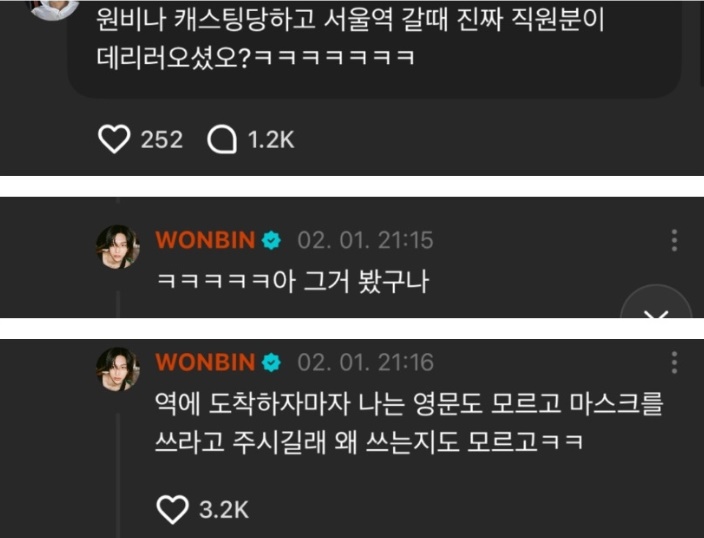Open WONBIN's avatar on the 21:15 reply

tap(118, 247)
